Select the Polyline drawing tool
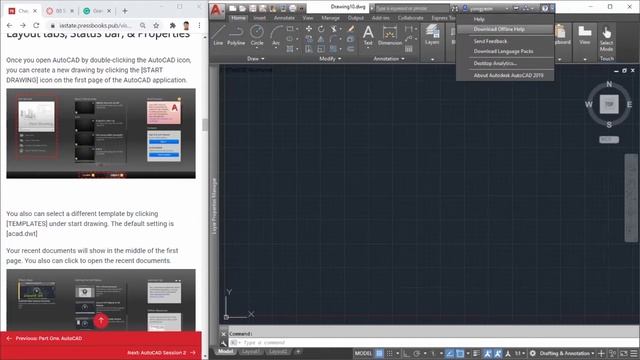The width and height of the screenshot is (640, 360). (236, 35)
